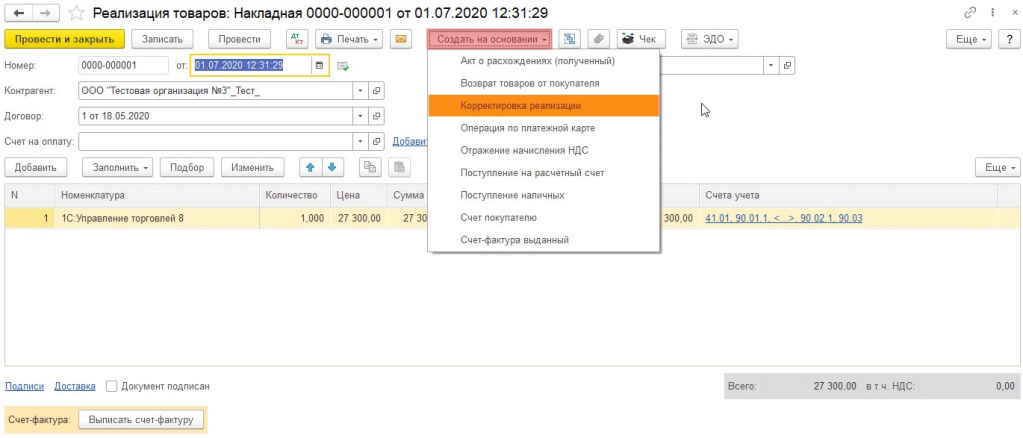Open the accounts link 41.01, 90.01.1
Image resolution: width=1023 pixels, height=438 pixels.
tap(784, 219)
